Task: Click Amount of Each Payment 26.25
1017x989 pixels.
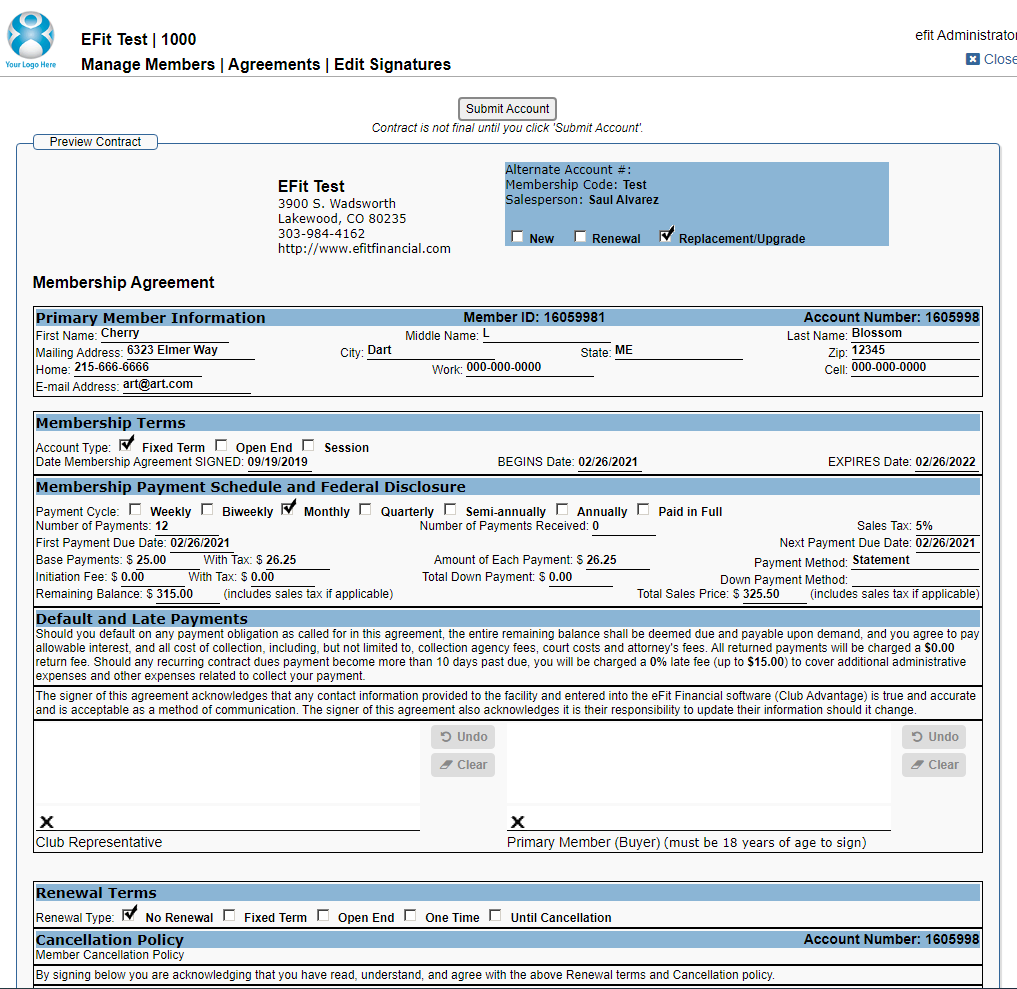Action: [x=601, y=560]
